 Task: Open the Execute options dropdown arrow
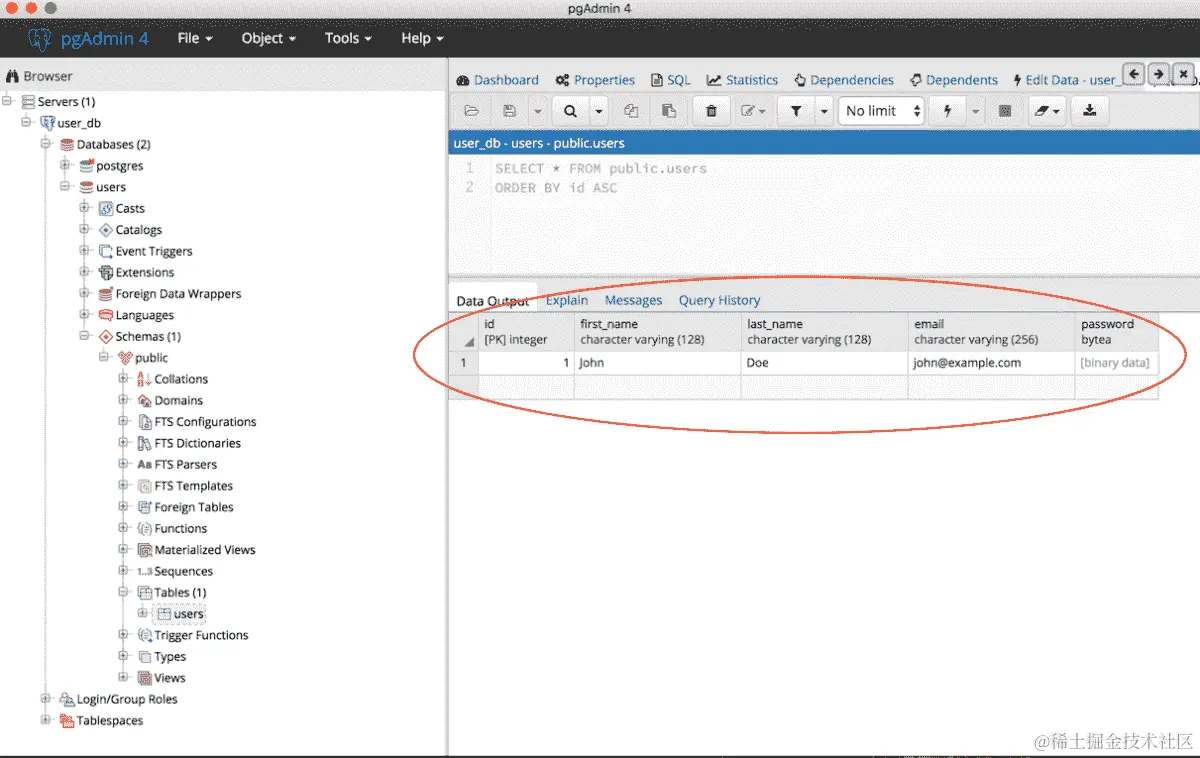975,111
